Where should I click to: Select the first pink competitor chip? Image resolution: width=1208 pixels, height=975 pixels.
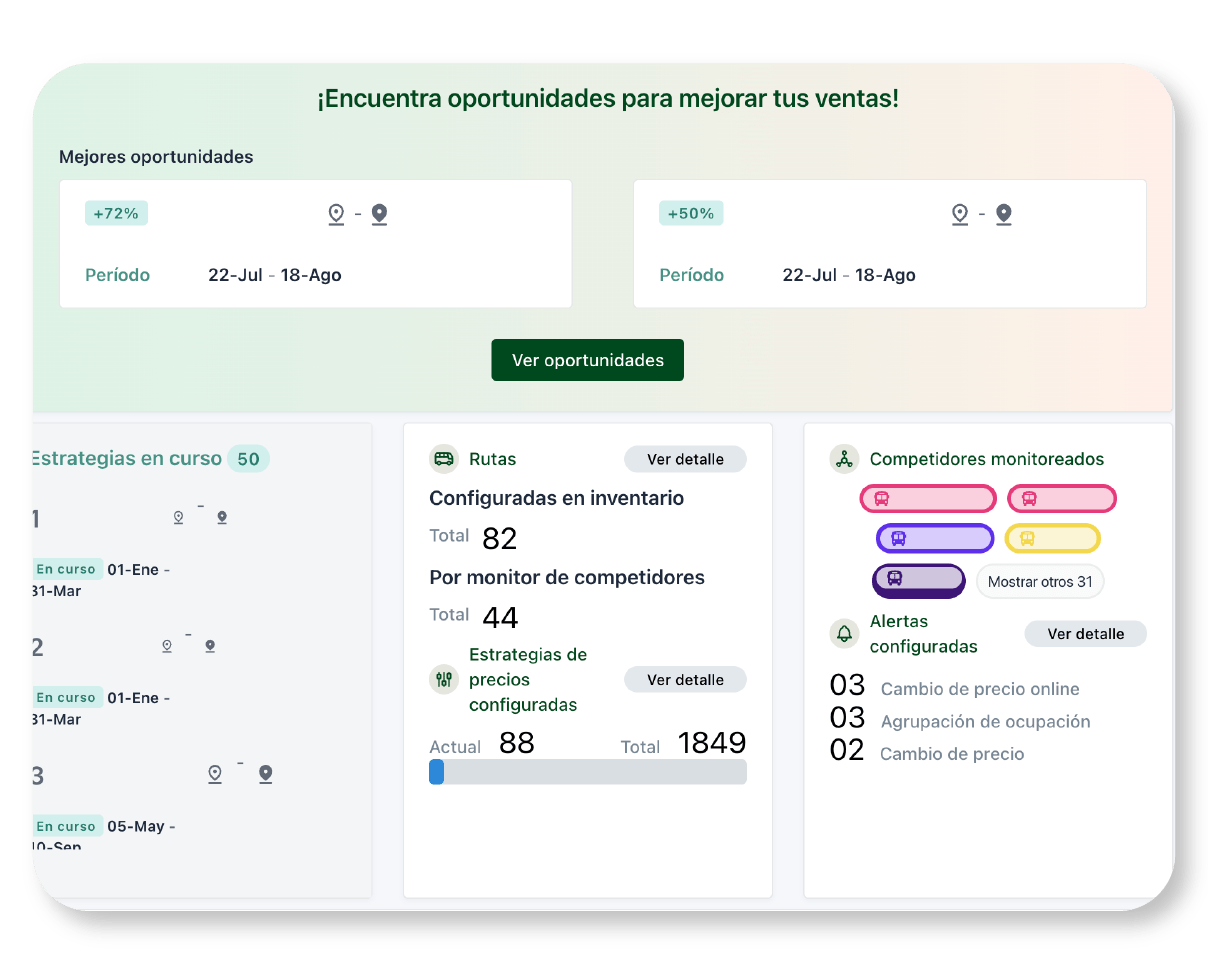click(x=928, y=498)
